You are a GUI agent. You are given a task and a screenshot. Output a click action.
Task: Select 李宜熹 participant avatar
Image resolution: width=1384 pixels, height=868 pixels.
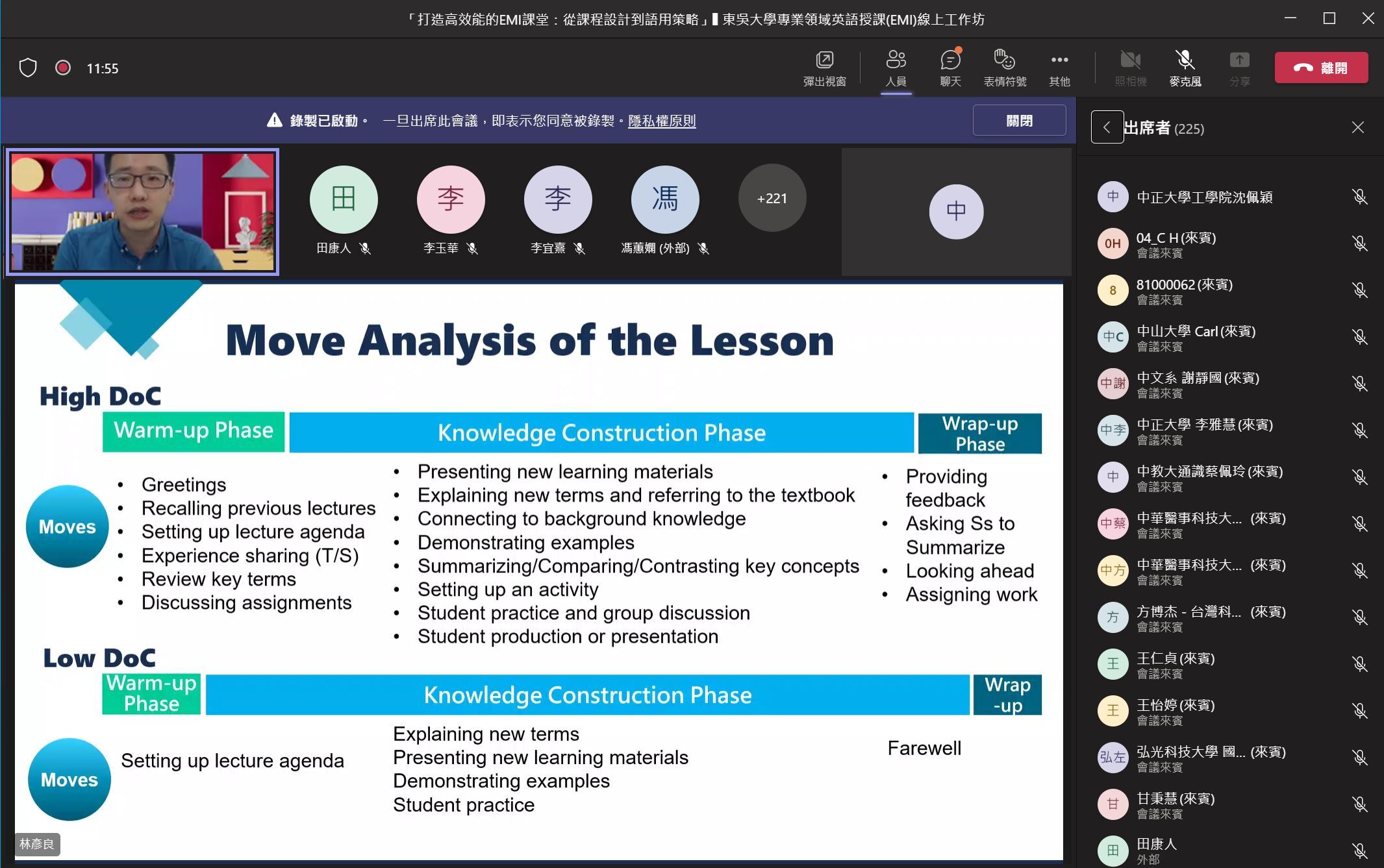coord(558,199)
